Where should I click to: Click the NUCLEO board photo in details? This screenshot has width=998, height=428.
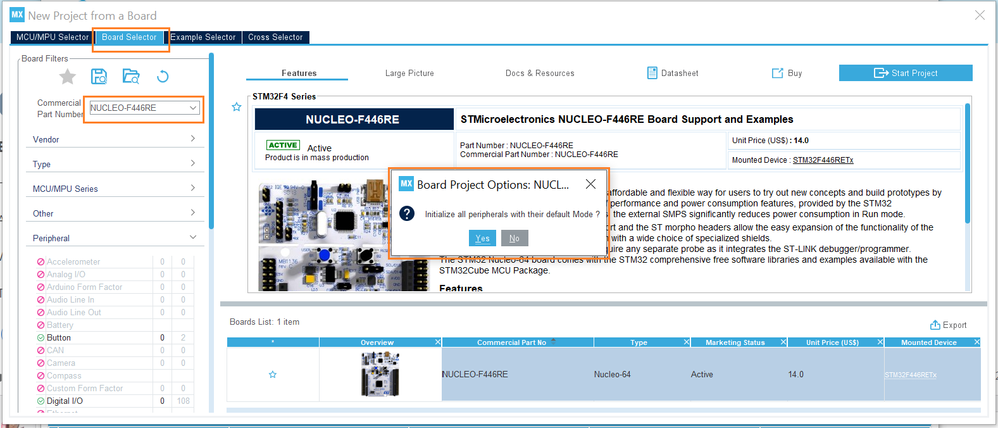coord(344,236)
